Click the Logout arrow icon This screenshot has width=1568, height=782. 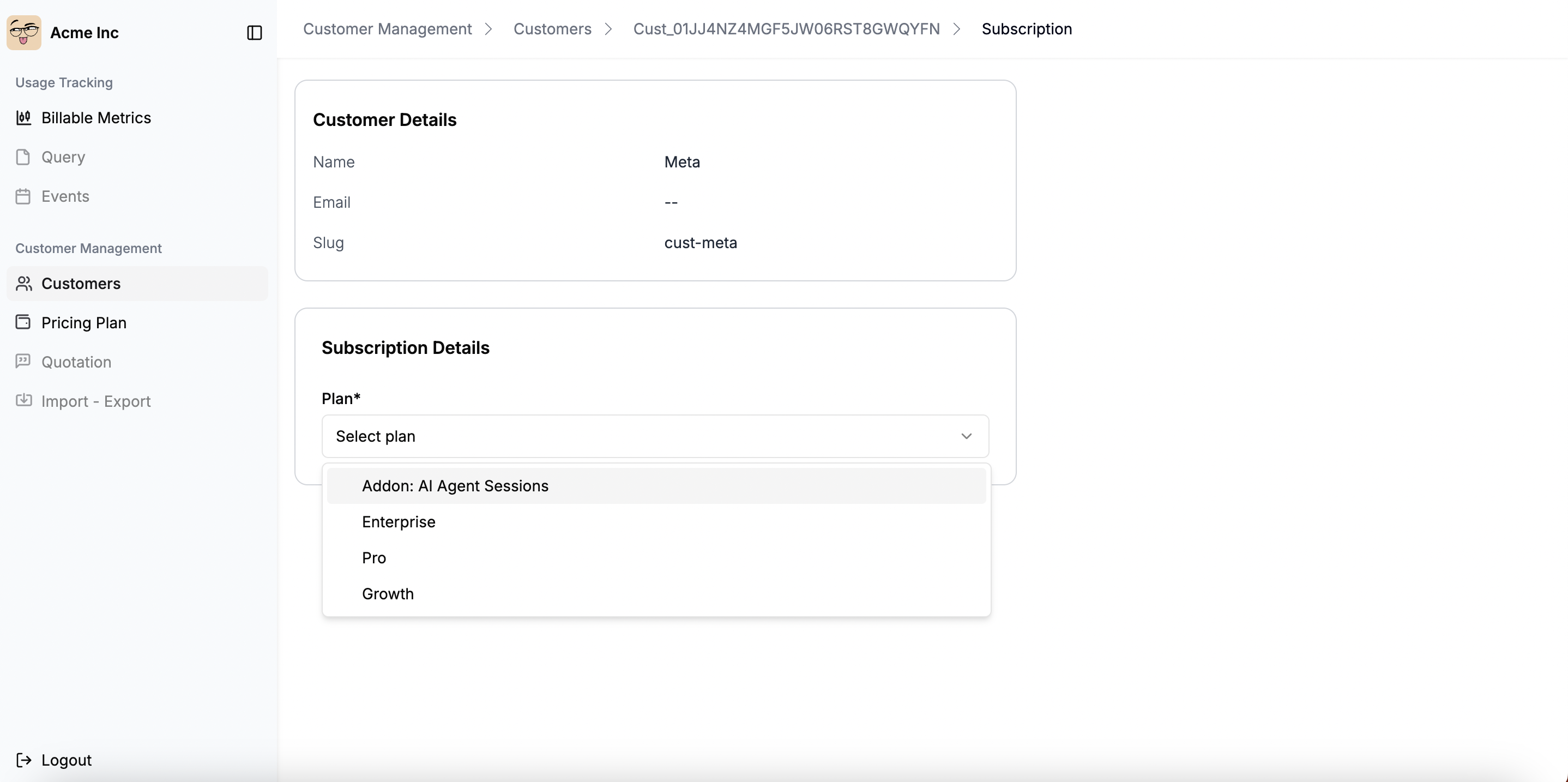coord(24,760)
